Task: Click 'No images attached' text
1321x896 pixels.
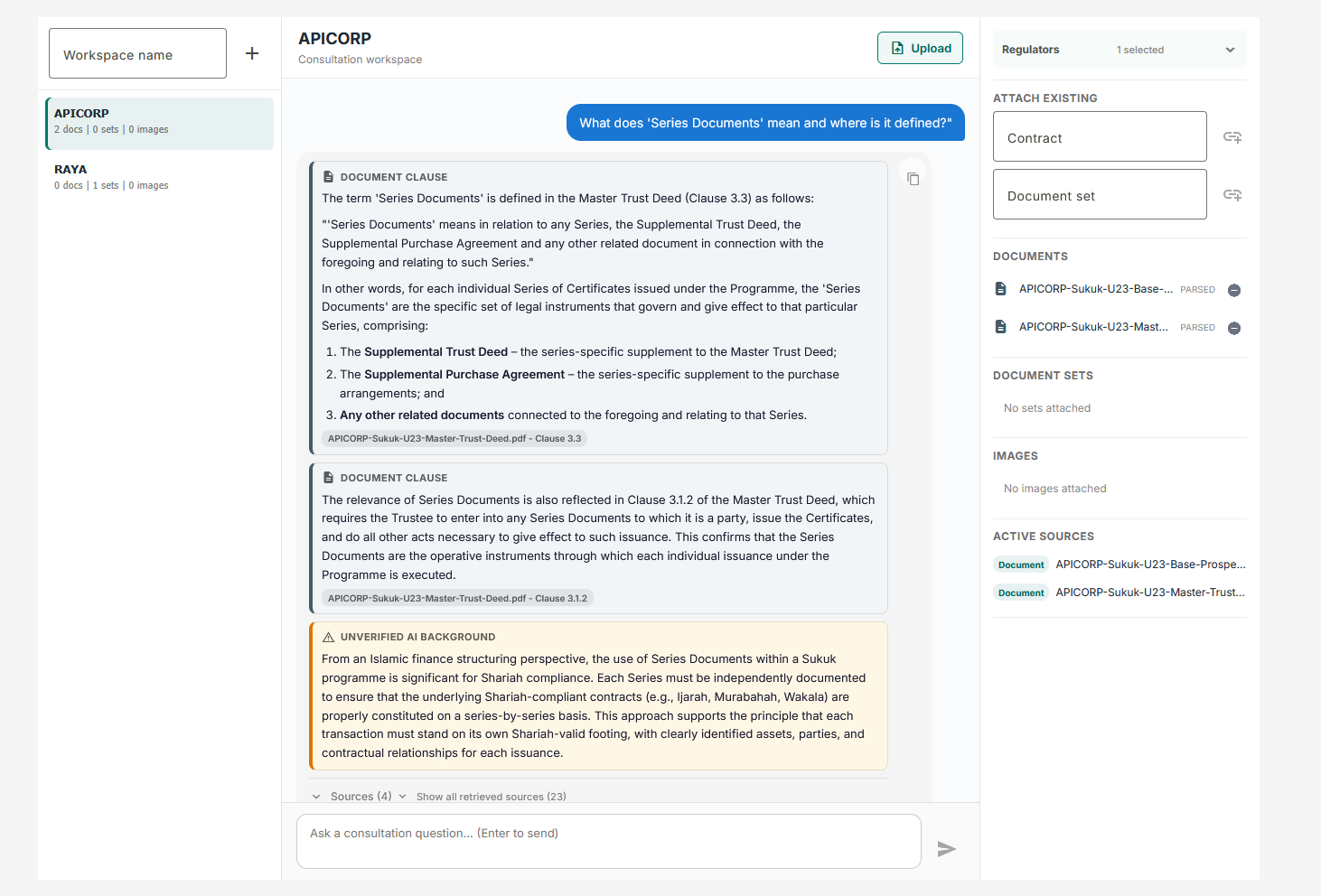Action: [x=1055, y=489]
